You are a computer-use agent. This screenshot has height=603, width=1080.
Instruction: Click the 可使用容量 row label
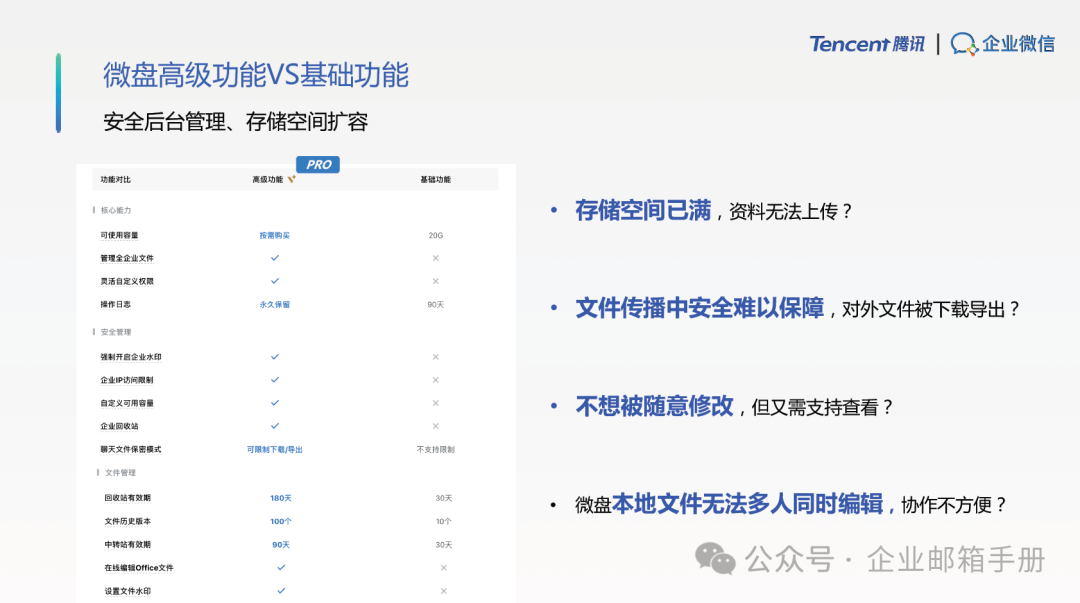pyautogui.click(x=119, y=236)
